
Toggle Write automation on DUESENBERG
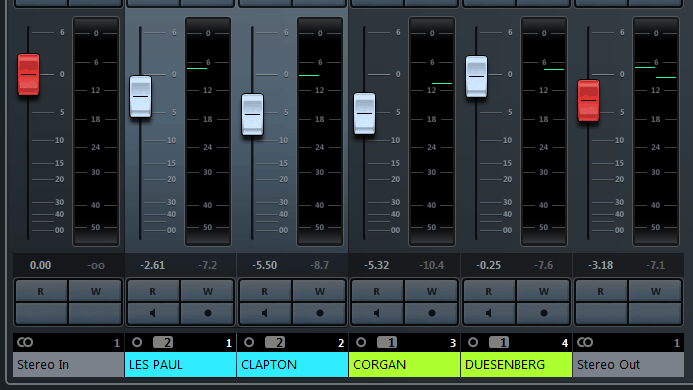point(544,291)
